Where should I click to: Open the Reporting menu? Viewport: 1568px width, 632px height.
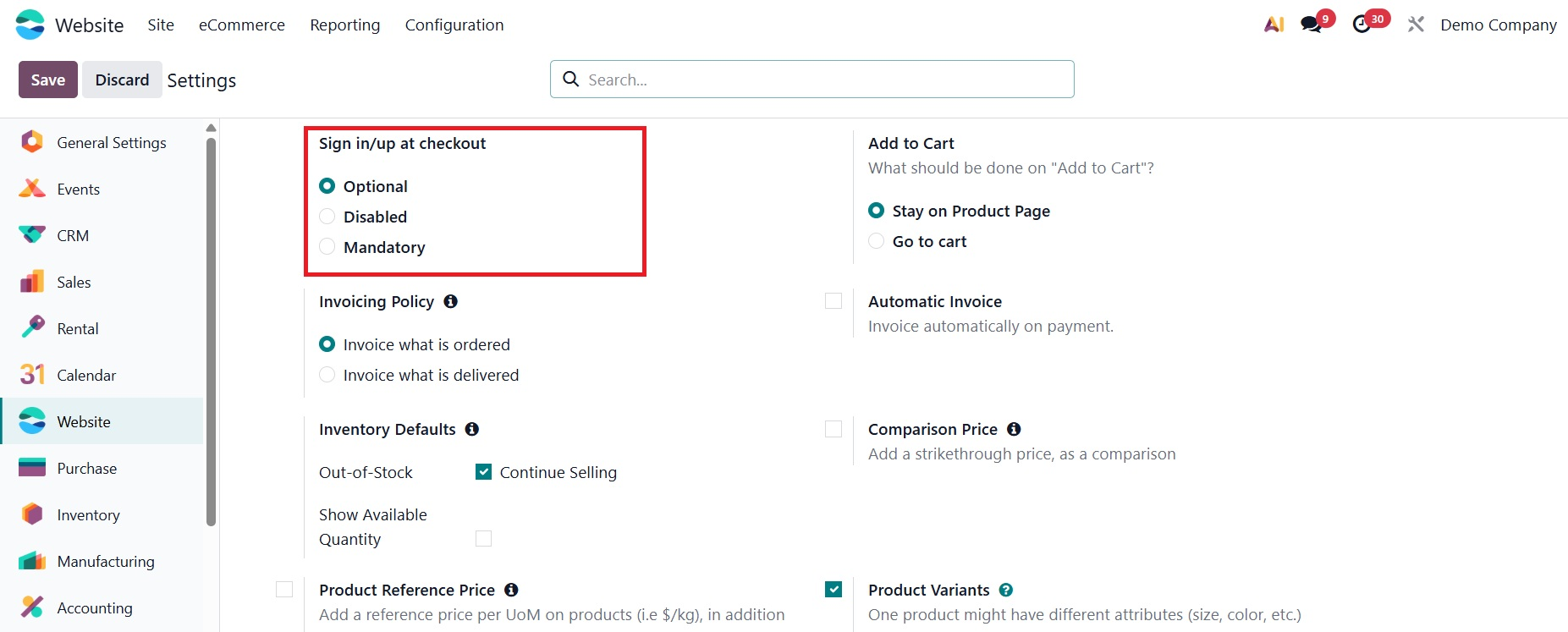click(x=345, y=25)
